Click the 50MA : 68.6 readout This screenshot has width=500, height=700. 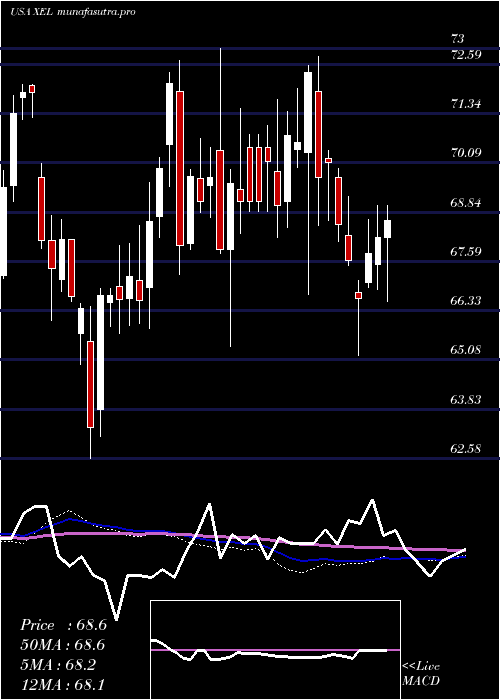tap(63, 645)
